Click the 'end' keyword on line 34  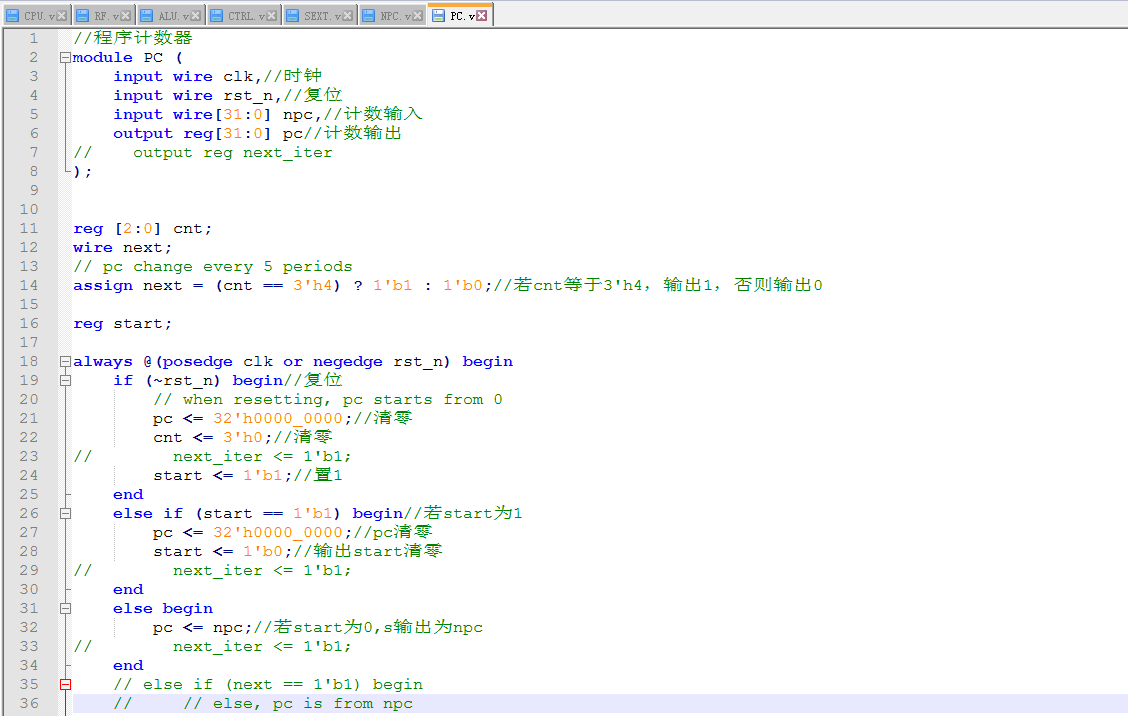click(128, 666)
